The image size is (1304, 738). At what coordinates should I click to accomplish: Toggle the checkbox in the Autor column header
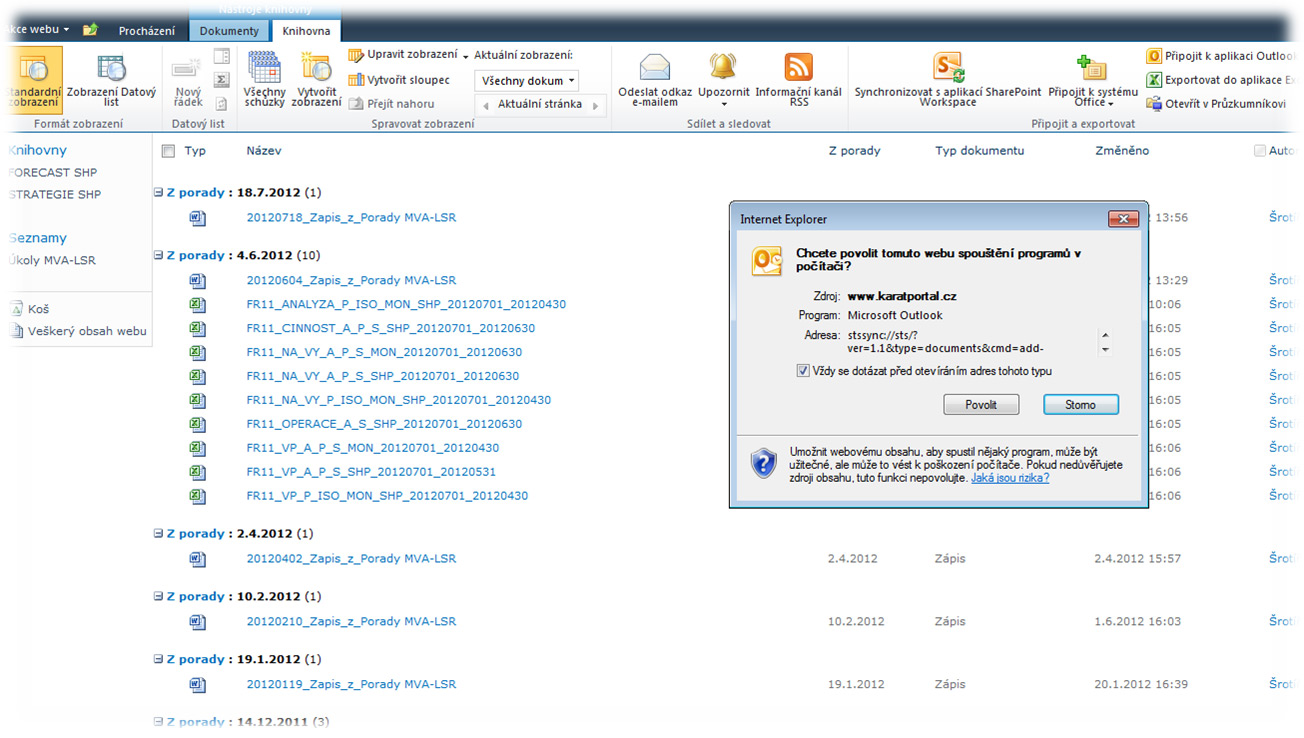[1259, 151]
